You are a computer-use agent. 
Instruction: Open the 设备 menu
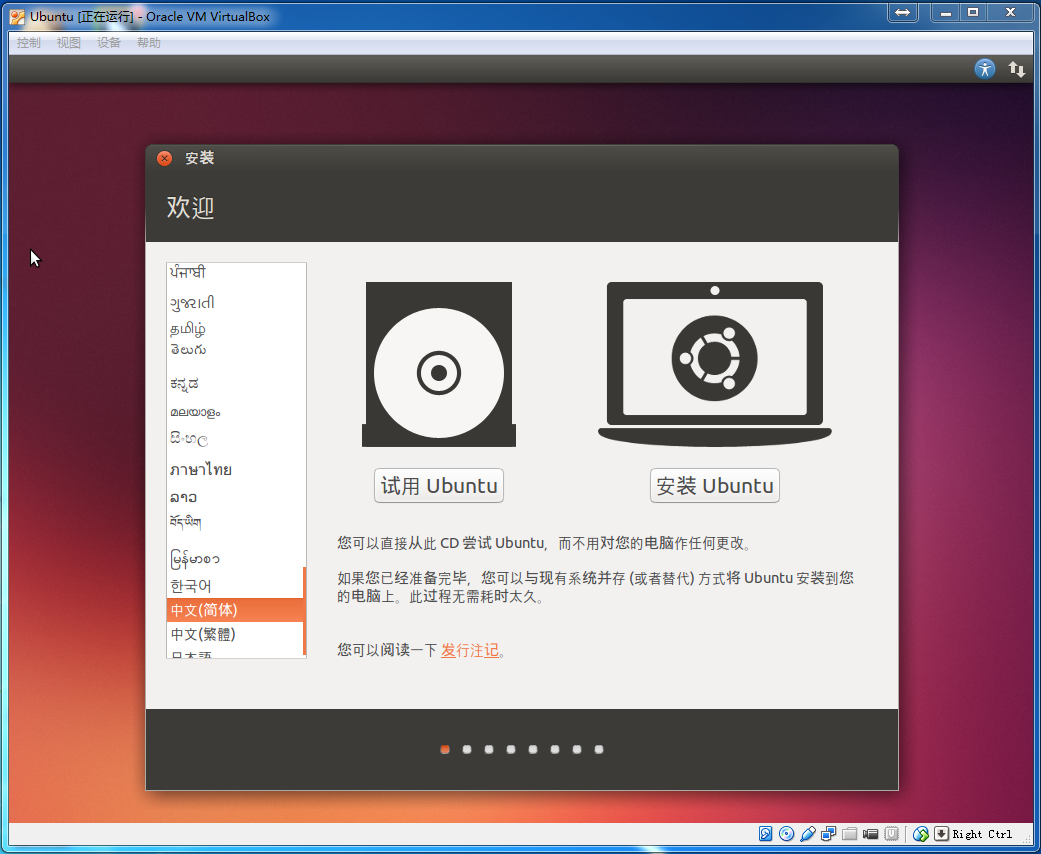click(109, 43)
